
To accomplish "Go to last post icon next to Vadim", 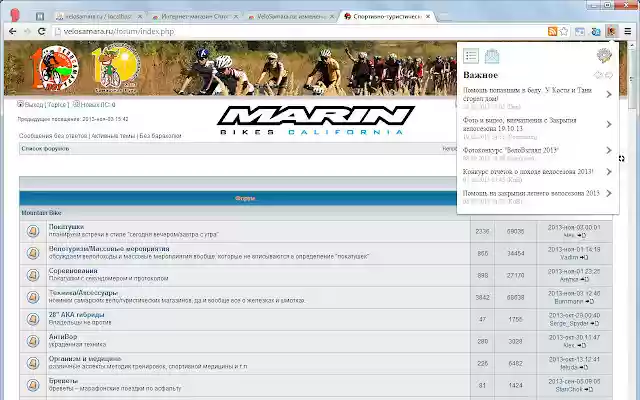I will (584, 258).
